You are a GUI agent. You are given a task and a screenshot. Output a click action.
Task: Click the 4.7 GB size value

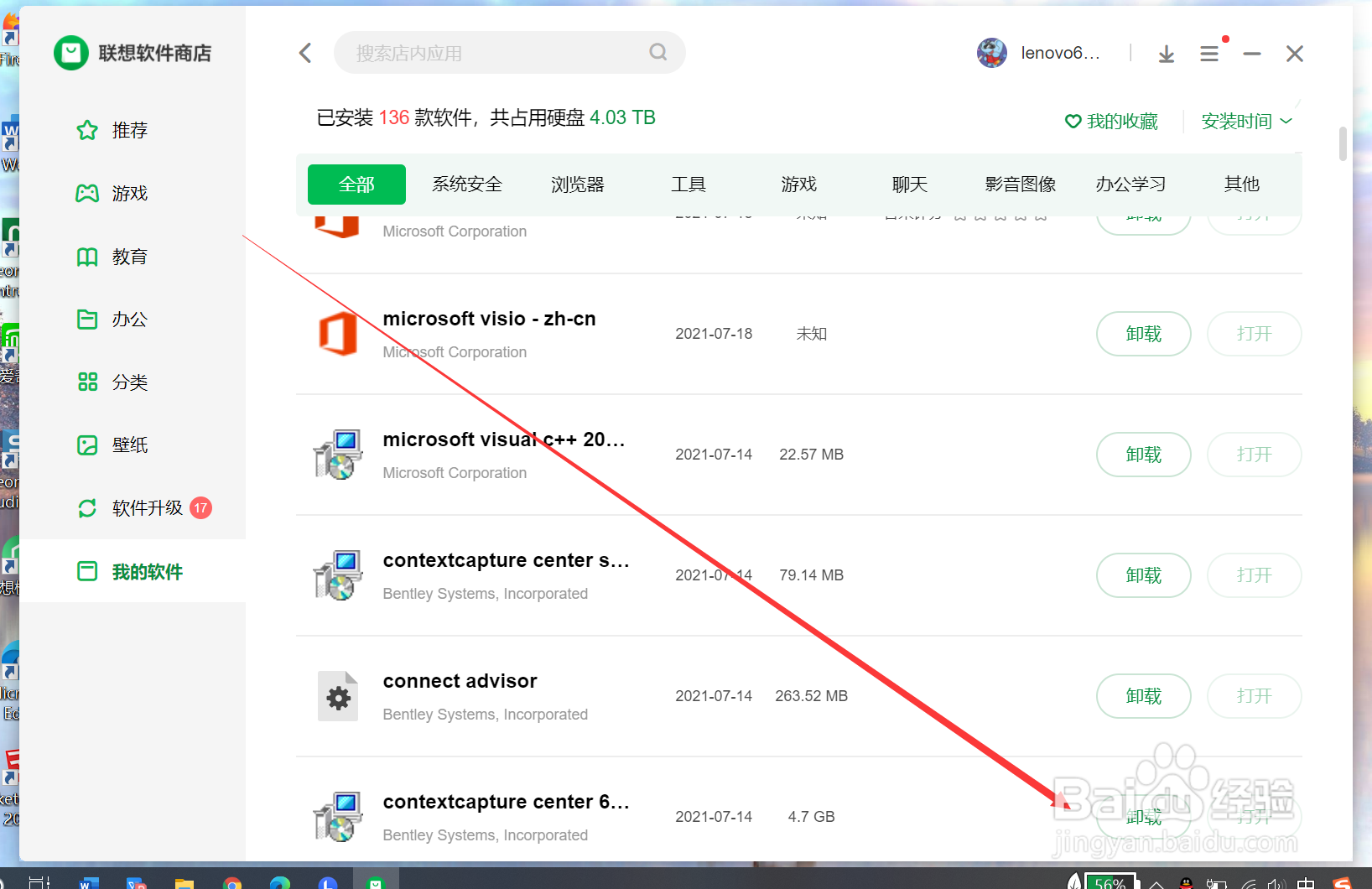tap(811, 817)
